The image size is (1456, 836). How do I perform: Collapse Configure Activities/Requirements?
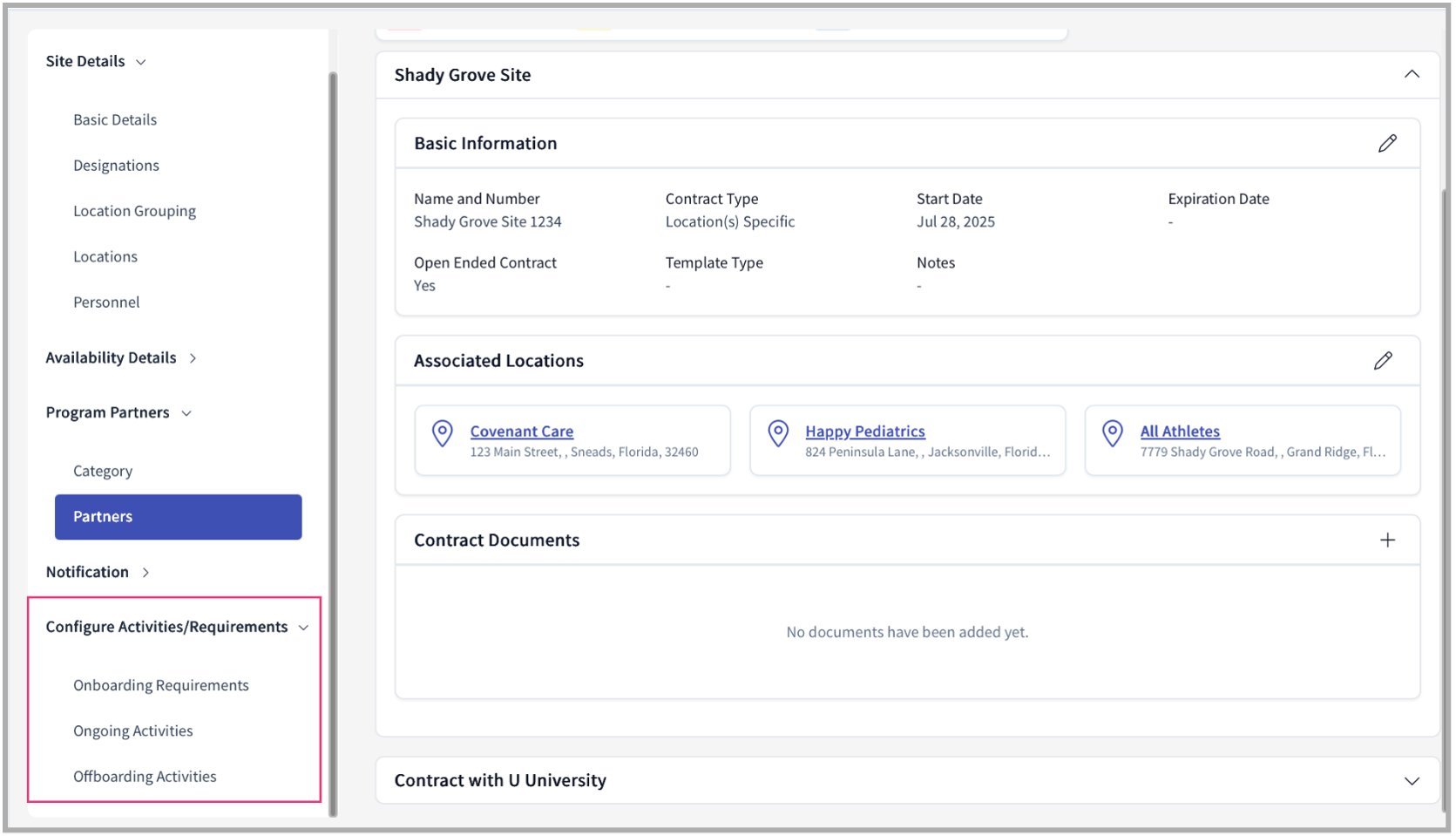[303, 627]
